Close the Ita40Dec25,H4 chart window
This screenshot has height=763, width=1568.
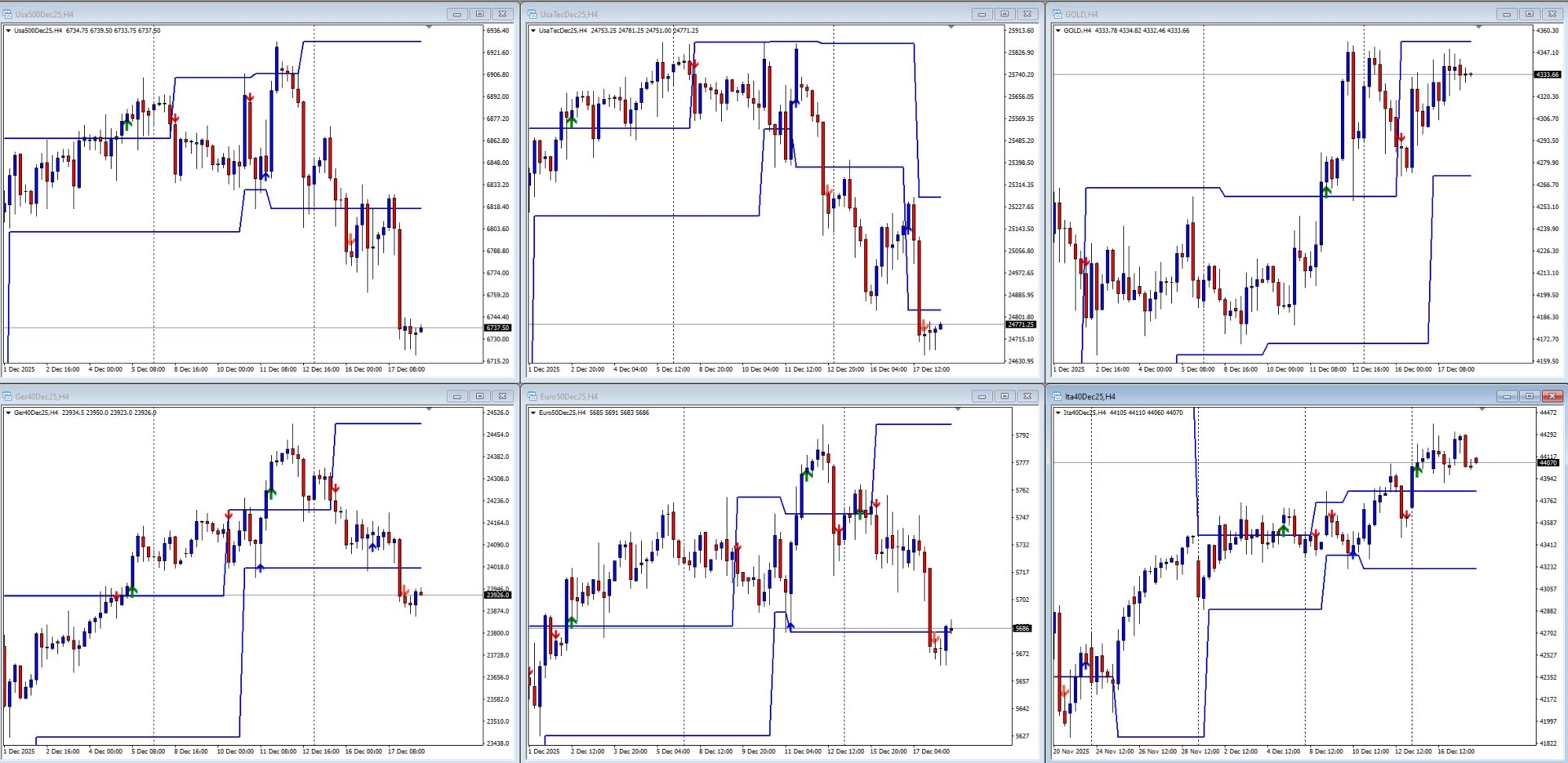tap(1552, 396)
